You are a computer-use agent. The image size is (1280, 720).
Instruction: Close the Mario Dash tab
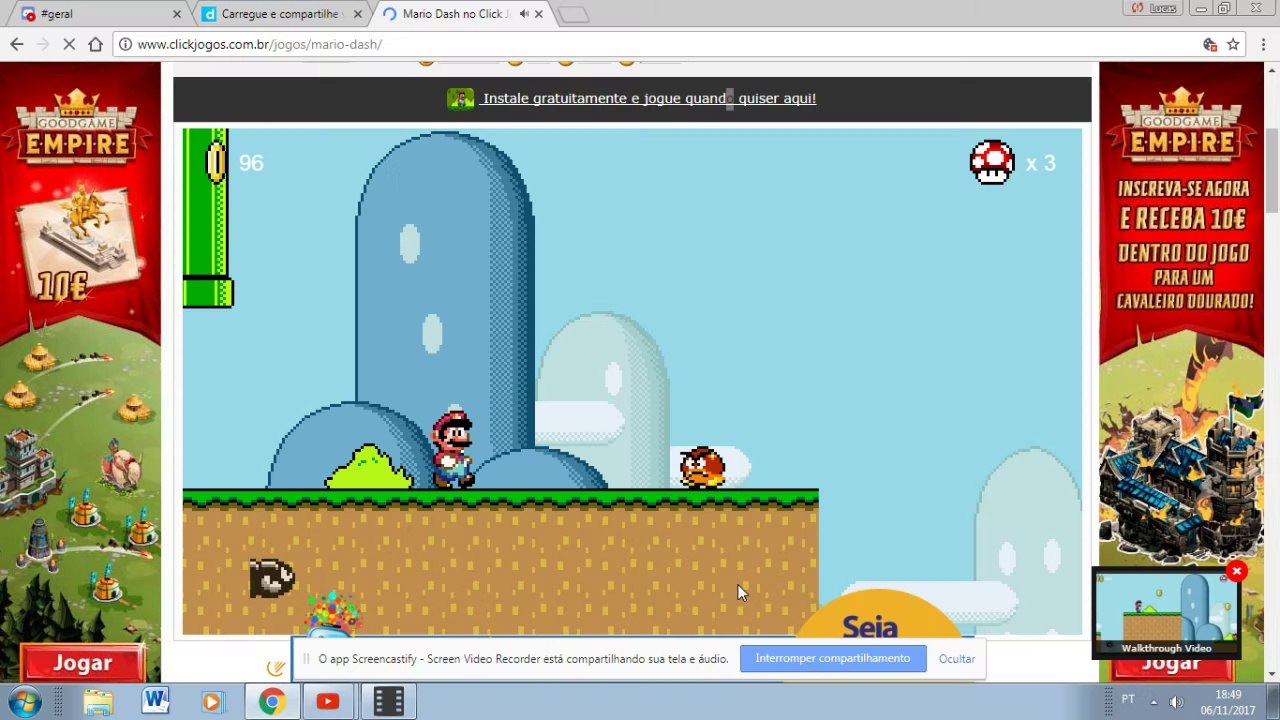coord(539,14)
